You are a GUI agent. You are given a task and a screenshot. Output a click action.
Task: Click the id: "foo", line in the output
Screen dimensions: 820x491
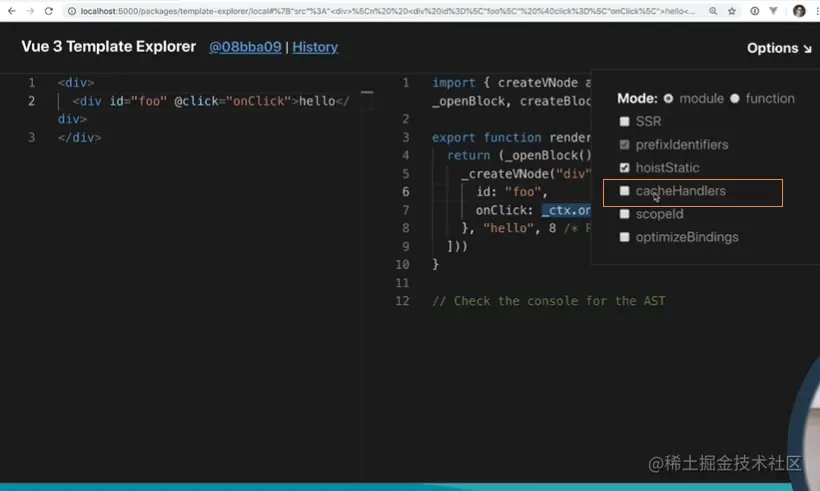(511, 192)
